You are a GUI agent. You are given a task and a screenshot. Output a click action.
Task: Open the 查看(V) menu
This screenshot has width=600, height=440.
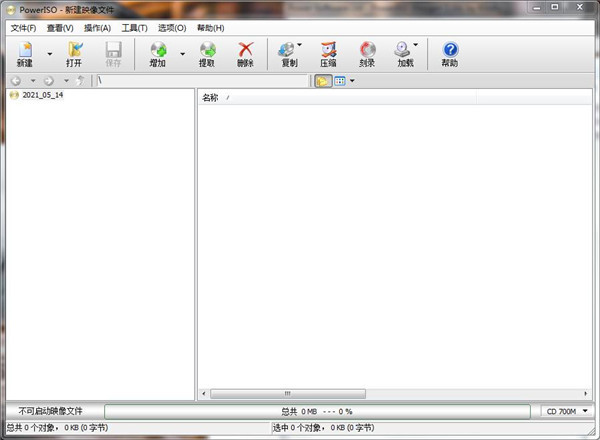coord(60,28)
